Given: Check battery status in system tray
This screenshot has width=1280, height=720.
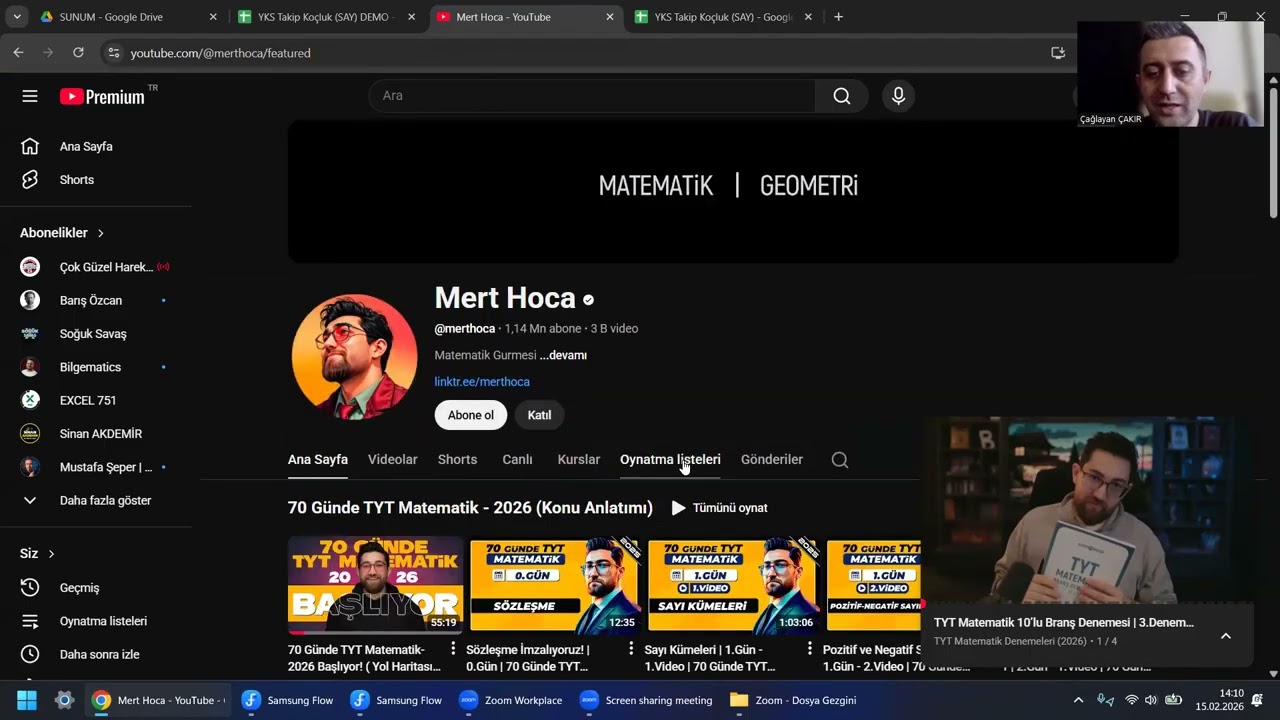Looking at the screenshot, I should pos(1173,700).
